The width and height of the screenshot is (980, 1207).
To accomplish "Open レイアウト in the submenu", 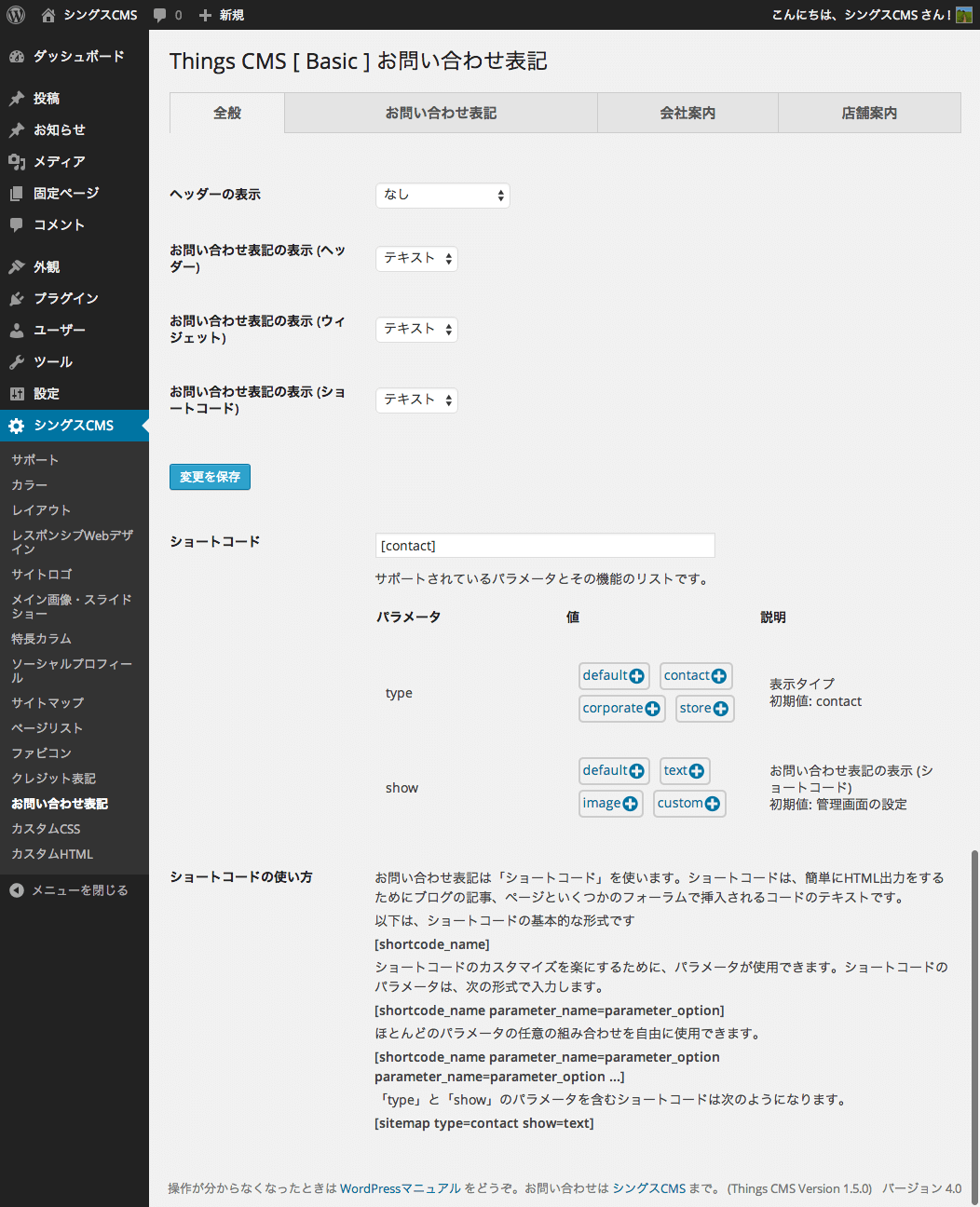I will tap(41, 510).
